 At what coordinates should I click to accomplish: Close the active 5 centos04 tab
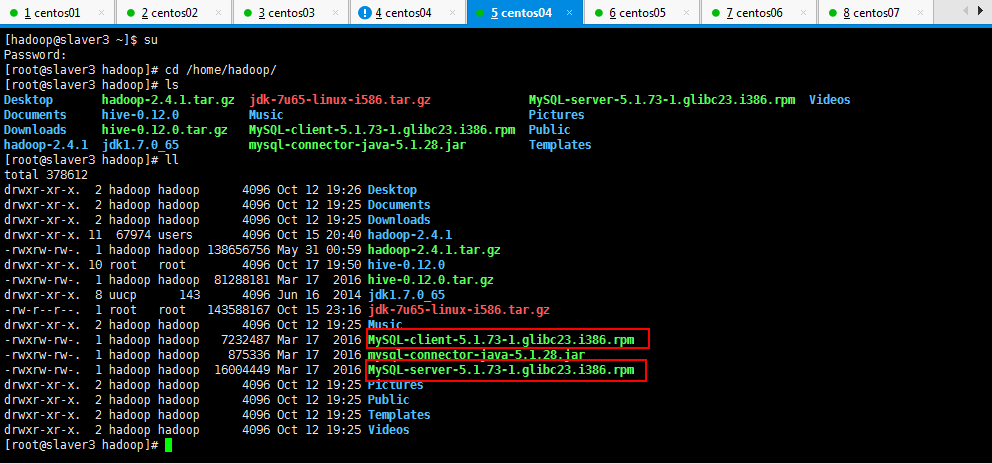pos(569,13)
